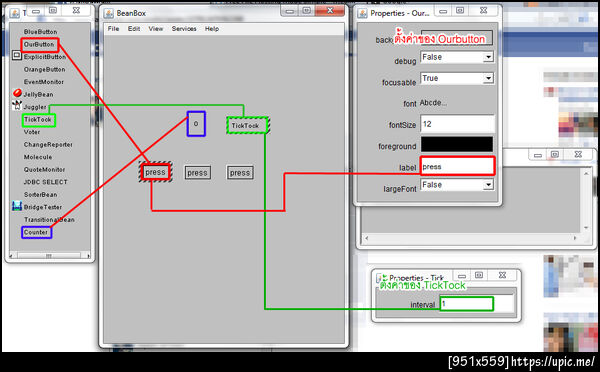Select BlueButton in the ToolBox list
600x372 pixels.
(41, 32)
